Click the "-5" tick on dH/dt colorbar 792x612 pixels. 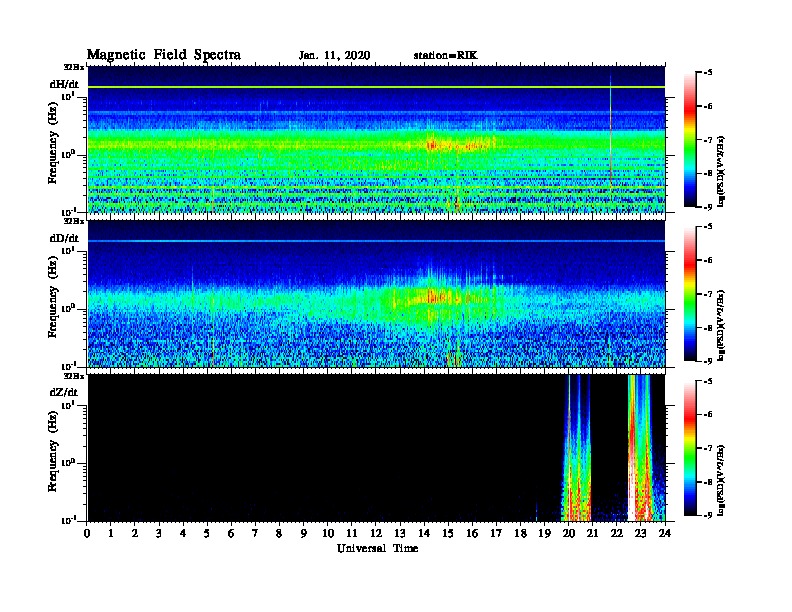(x=708, y=73)
